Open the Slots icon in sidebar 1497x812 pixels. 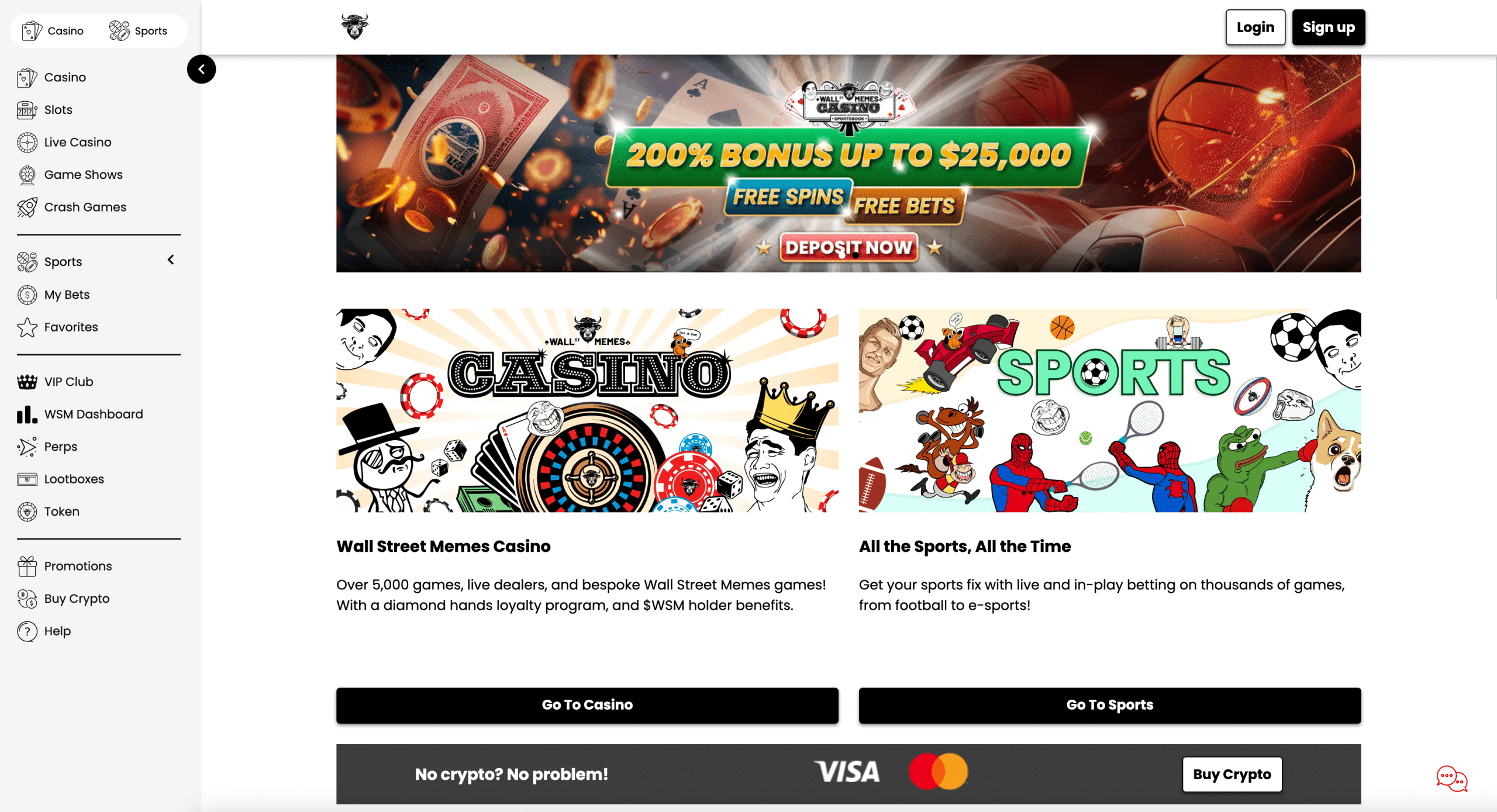pyautogui.click(x=27, y=110)
